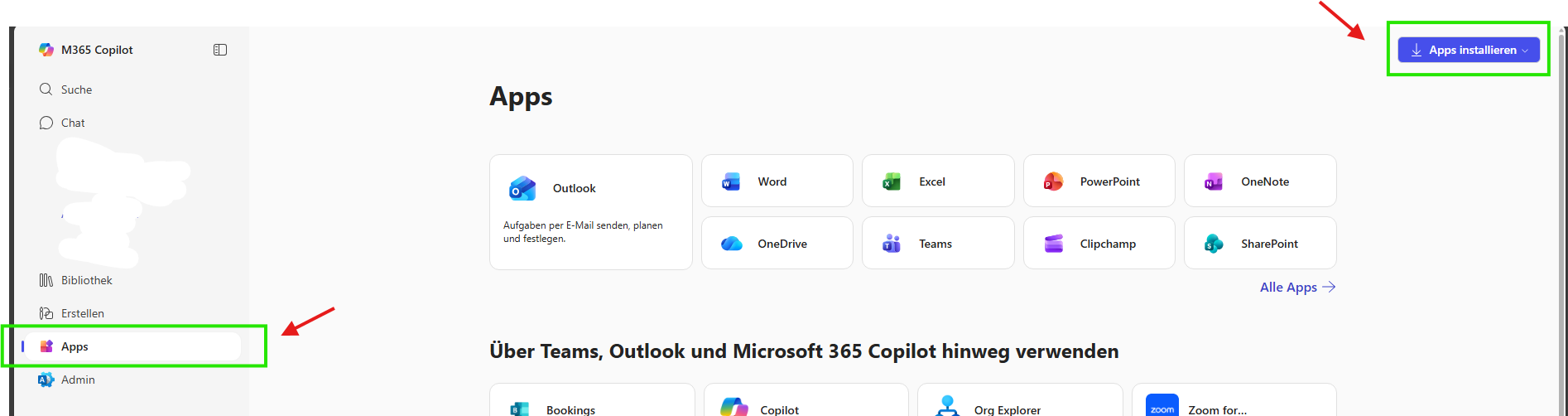Click the arrow icon beside Alle Apps

[x=1329, y=287]
